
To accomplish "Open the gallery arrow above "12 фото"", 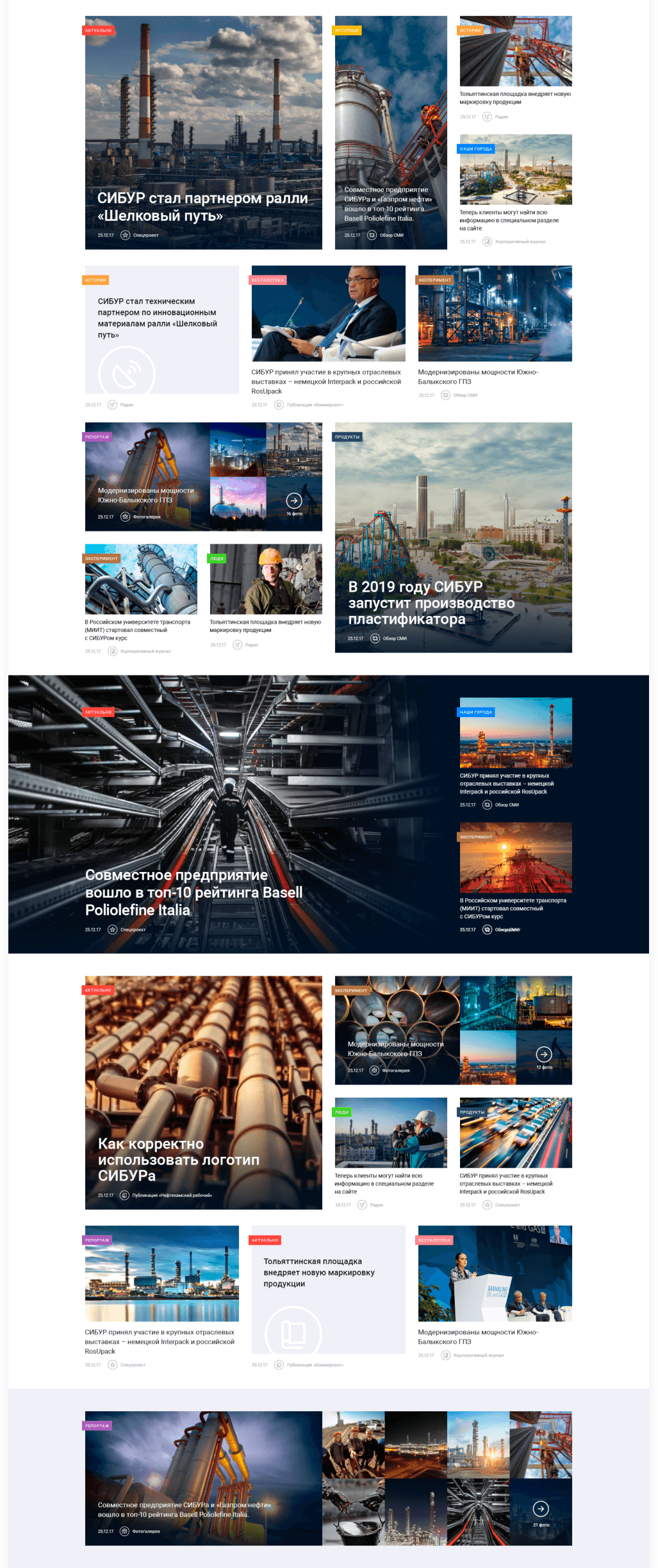I will (x=543, y=1054).
